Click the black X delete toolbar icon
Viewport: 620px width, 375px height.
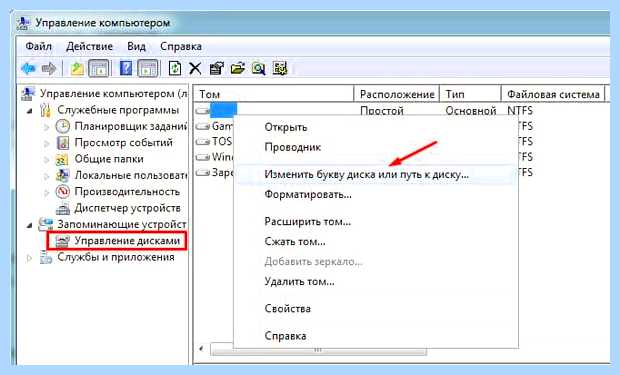(195, 68)
